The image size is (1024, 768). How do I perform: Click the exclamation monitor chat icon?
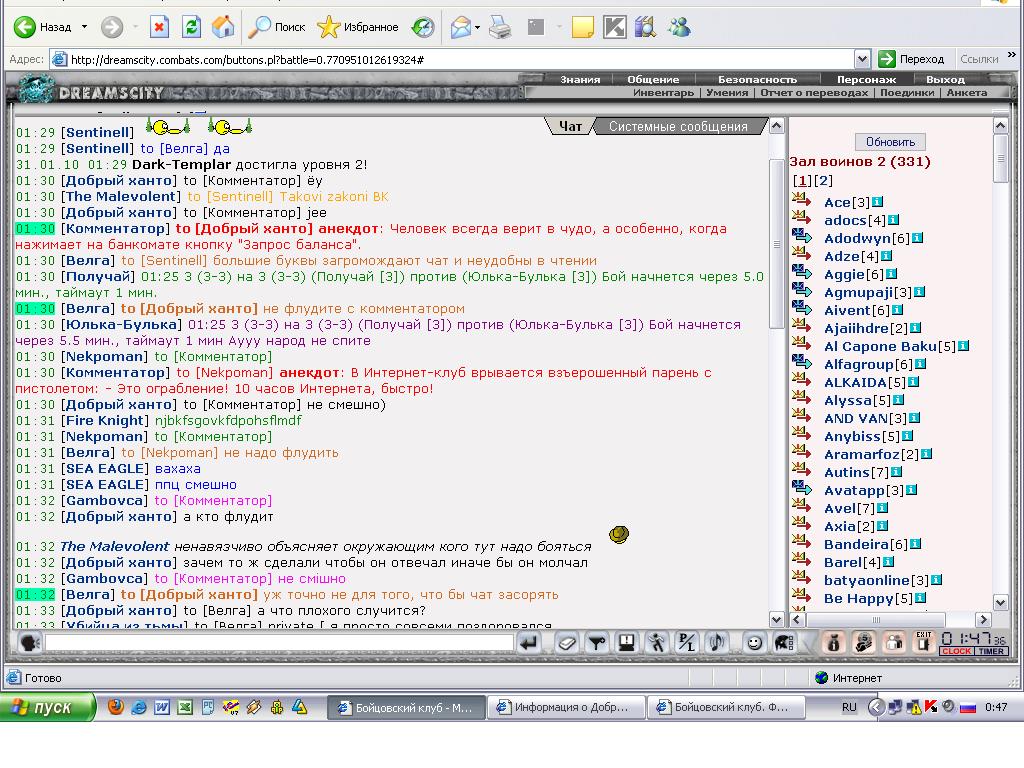click(626, 643)
